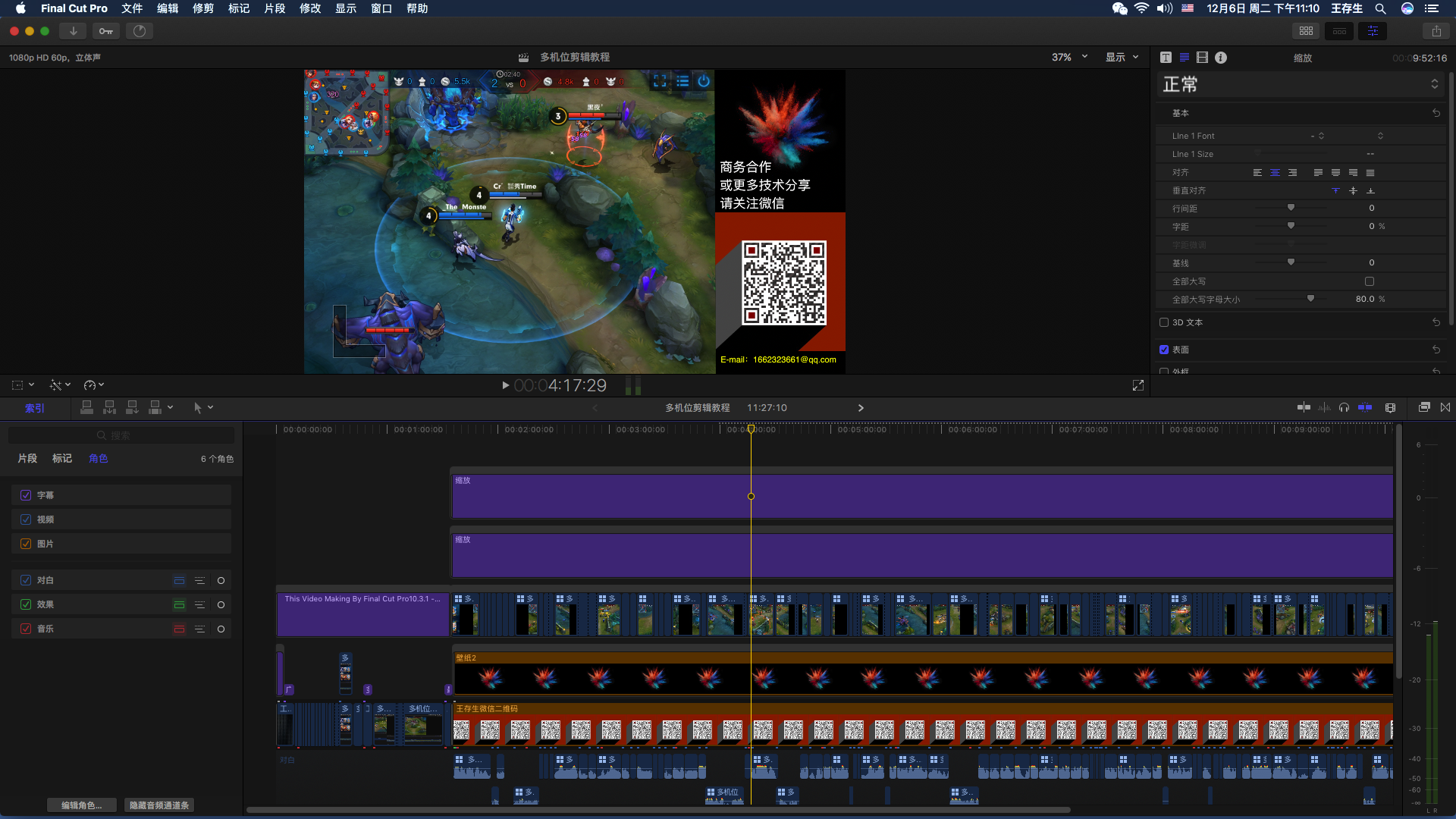Open the 37% viewer zoom dropdown

point(1069,57)
